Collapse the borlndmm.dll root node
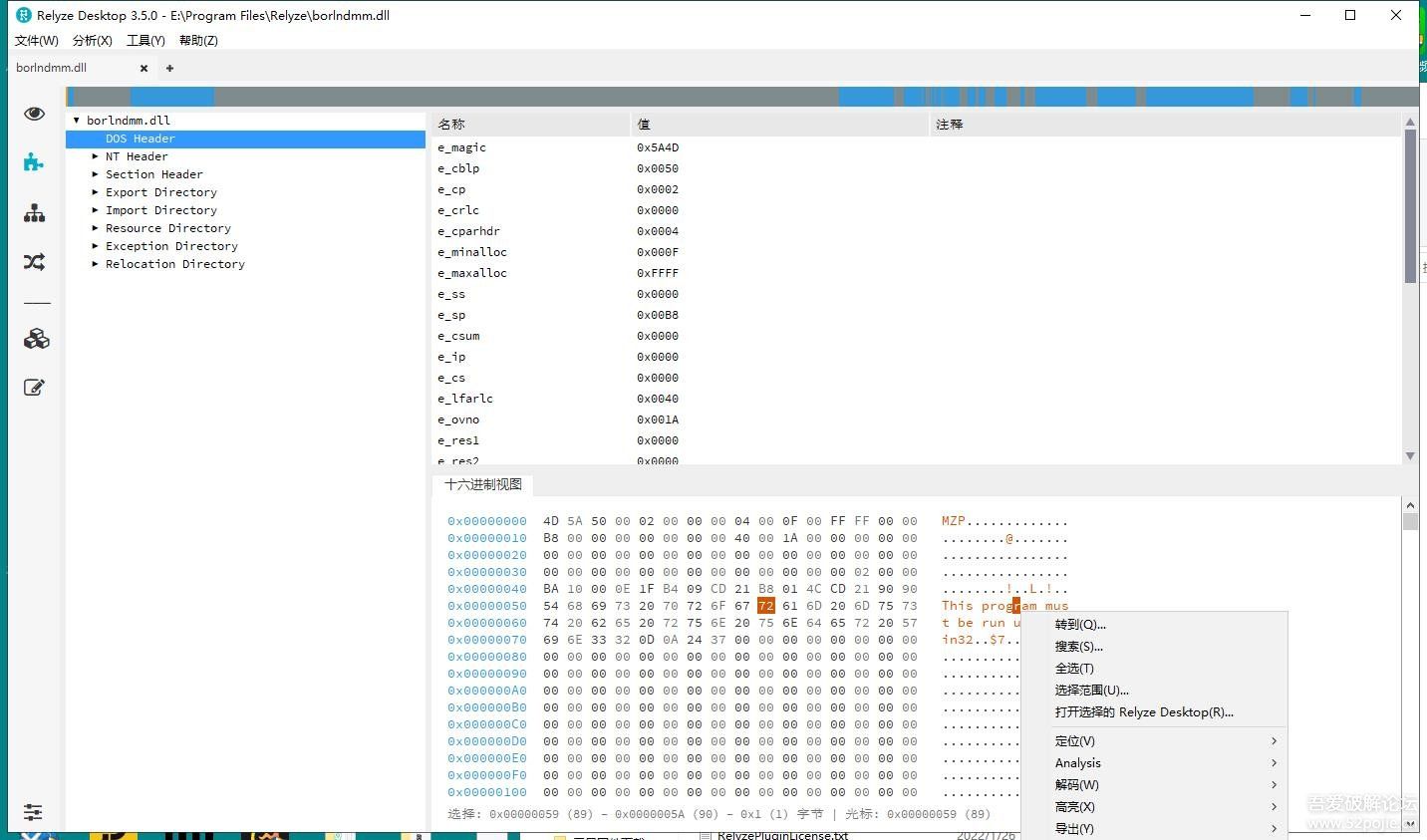 click(76, 121)
